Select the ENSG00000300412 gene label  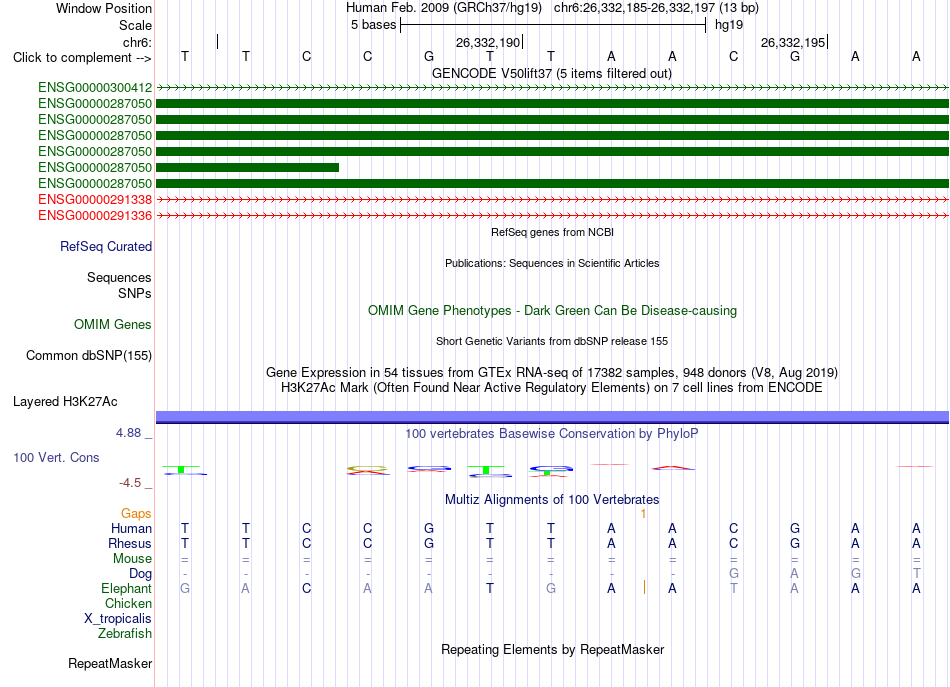coord(95,88)
